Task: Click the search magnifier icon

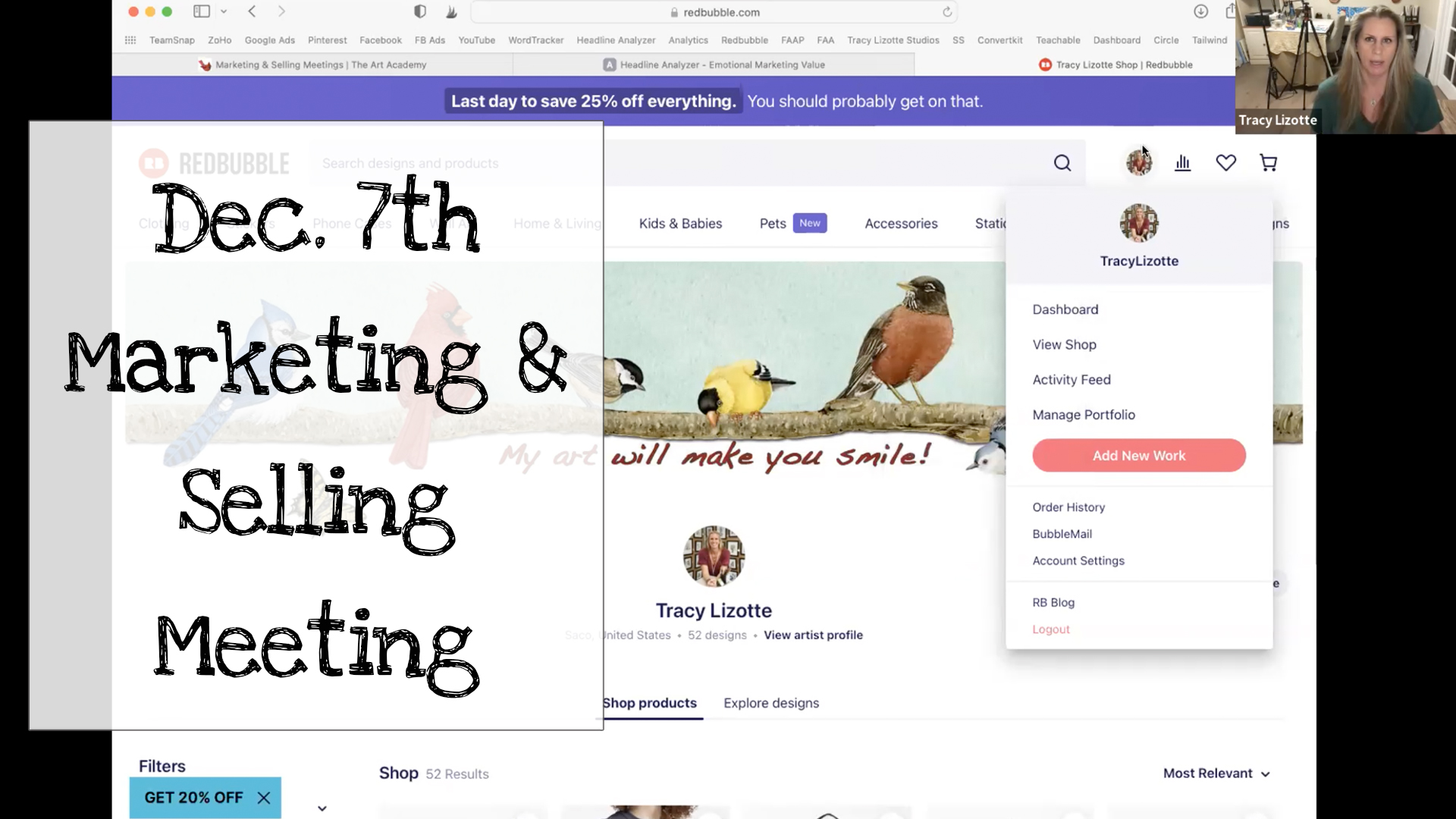Action: coord(1062,163)
